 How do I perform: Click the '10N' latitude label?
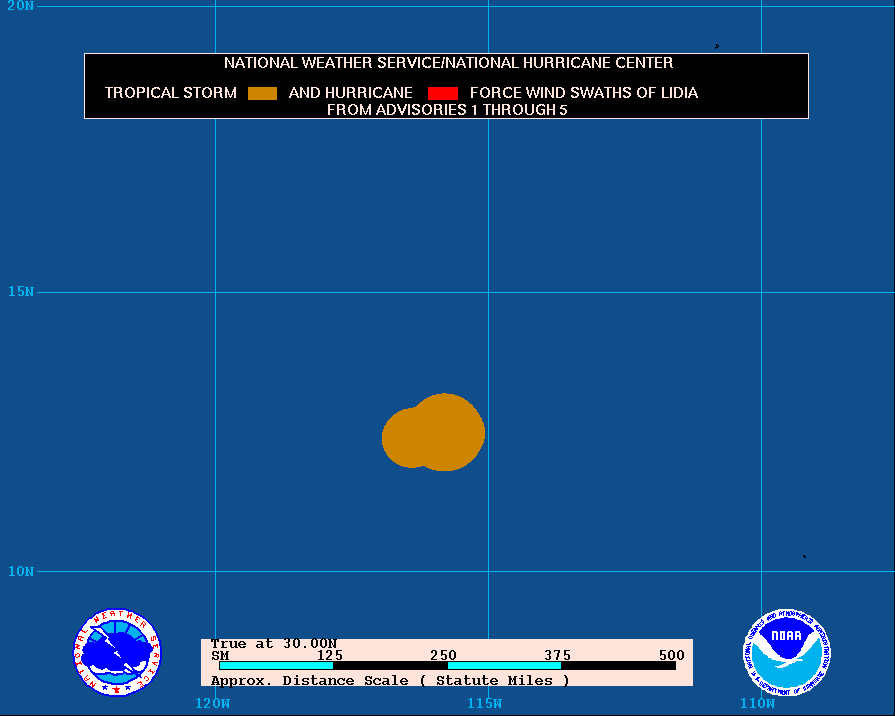coord(21,572)
